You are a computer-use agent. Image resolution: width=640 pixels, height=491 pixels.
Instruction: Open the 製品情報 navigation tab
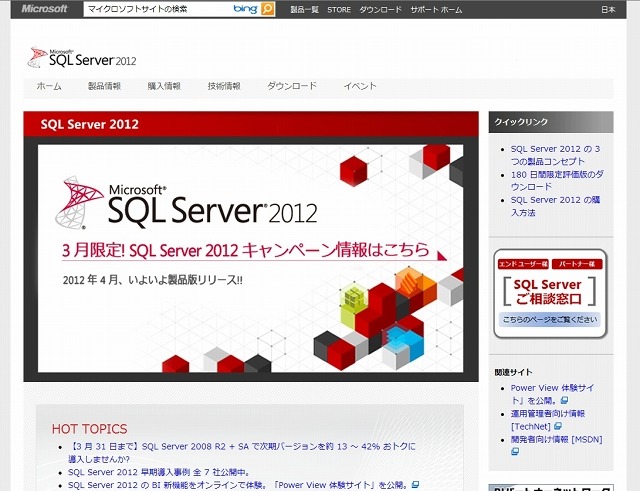point(104,86)
